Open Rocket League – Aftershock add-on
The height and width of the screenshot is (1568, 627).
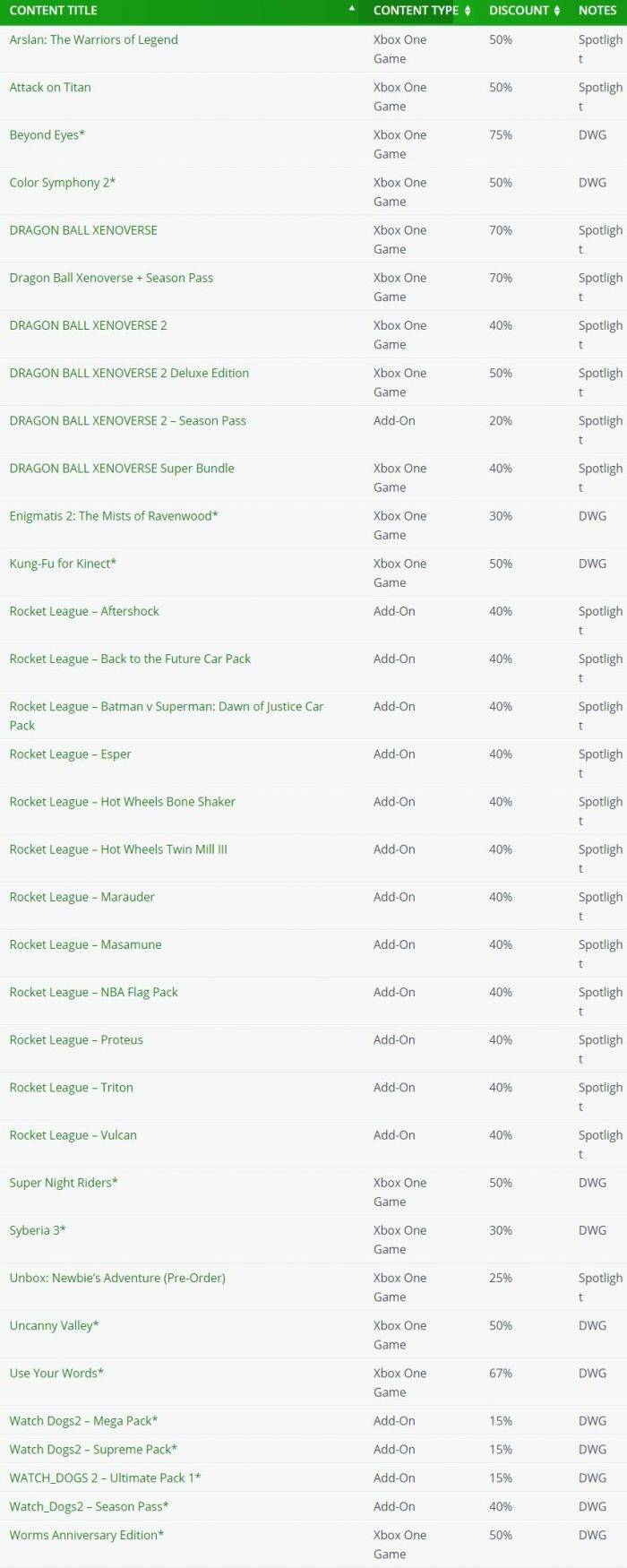[x=84, y=611]
